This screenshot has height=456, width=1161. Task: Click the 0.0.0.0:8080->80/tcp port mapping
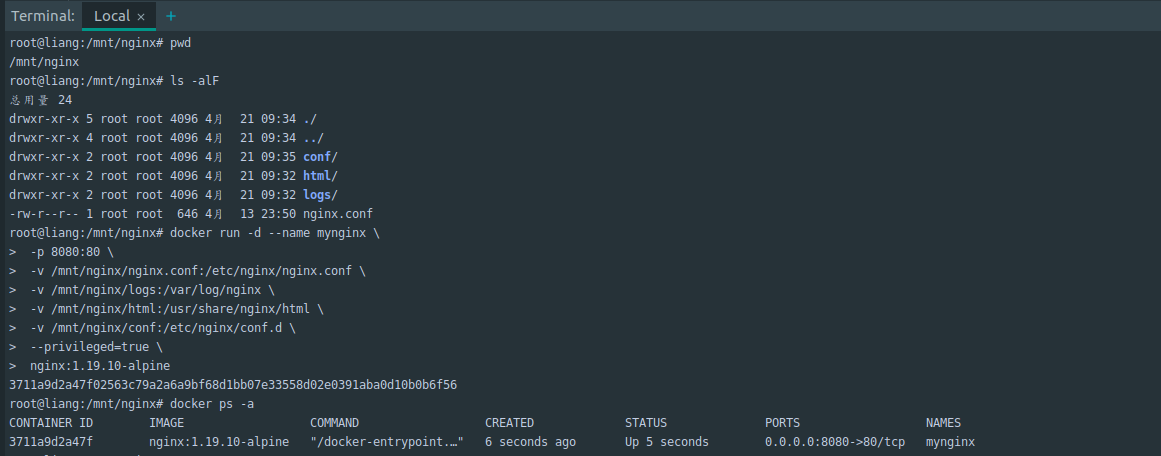(835, 442)
